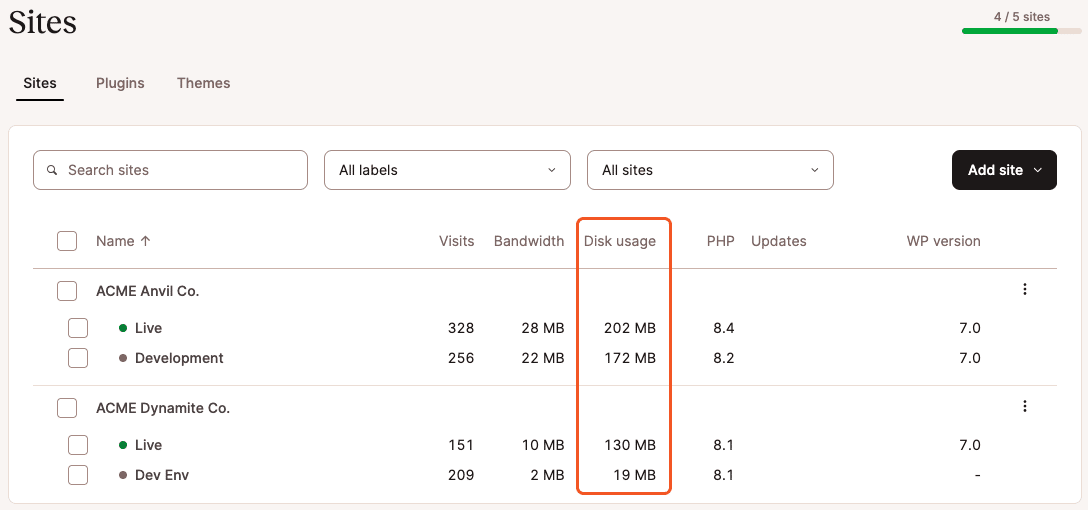1088x510 pixels.
Task: Check the Dev Env checkbox
Action: pos(78,475)
